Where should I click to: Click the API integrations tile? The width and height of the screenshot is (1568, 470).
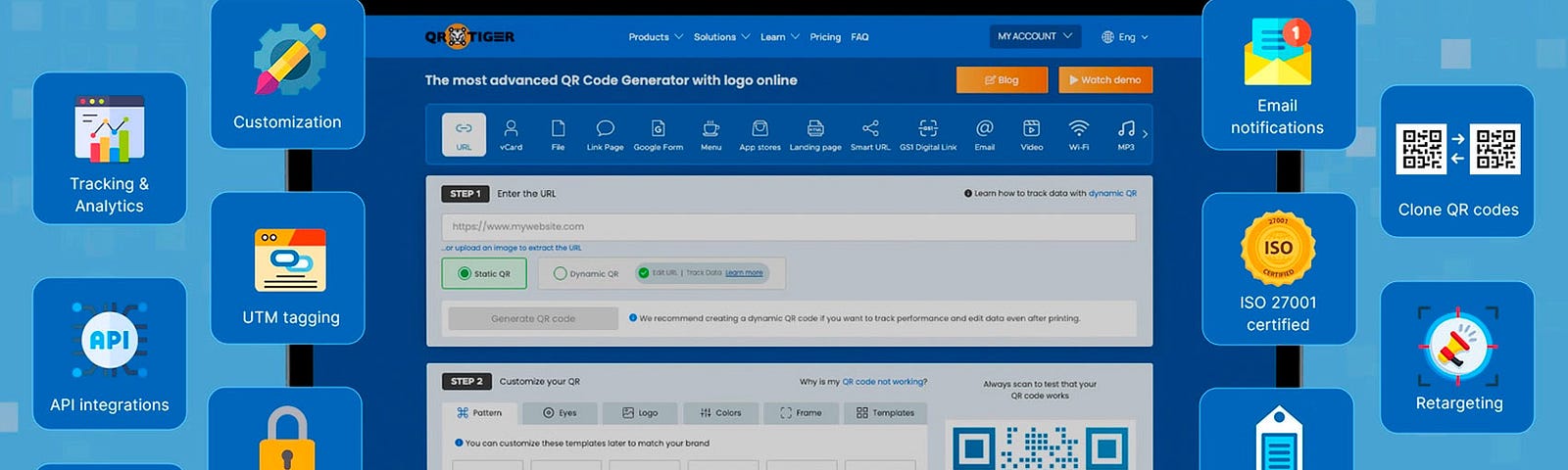click(110, 353)
